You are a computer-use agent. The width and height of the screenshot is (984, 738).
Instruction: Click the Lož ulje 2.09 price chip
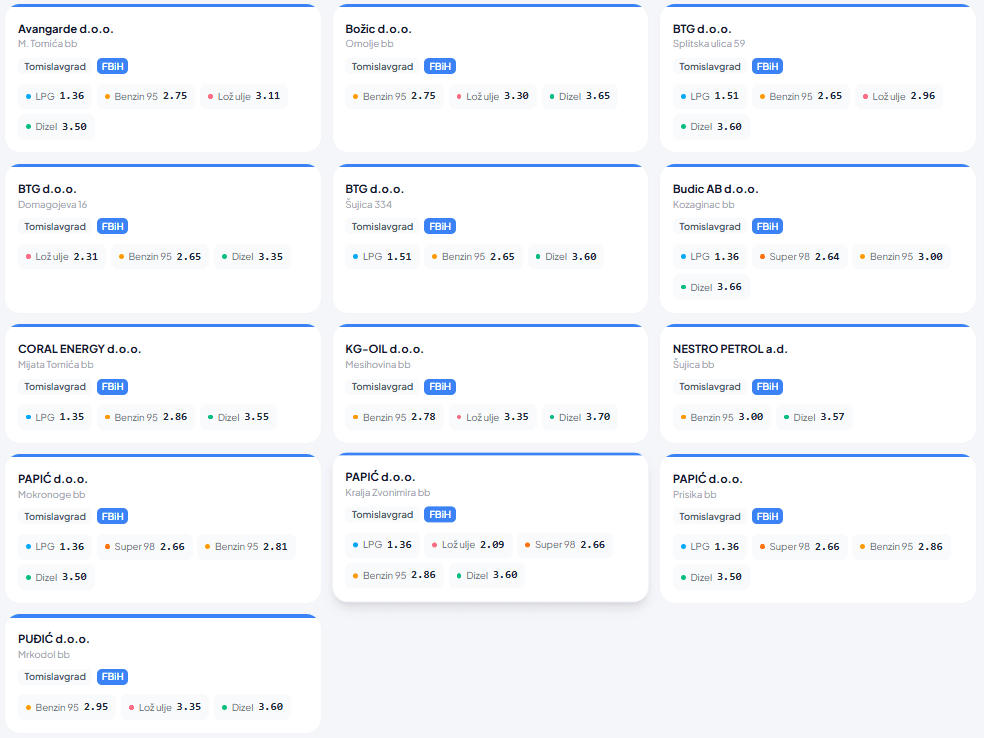click(467, 545)
